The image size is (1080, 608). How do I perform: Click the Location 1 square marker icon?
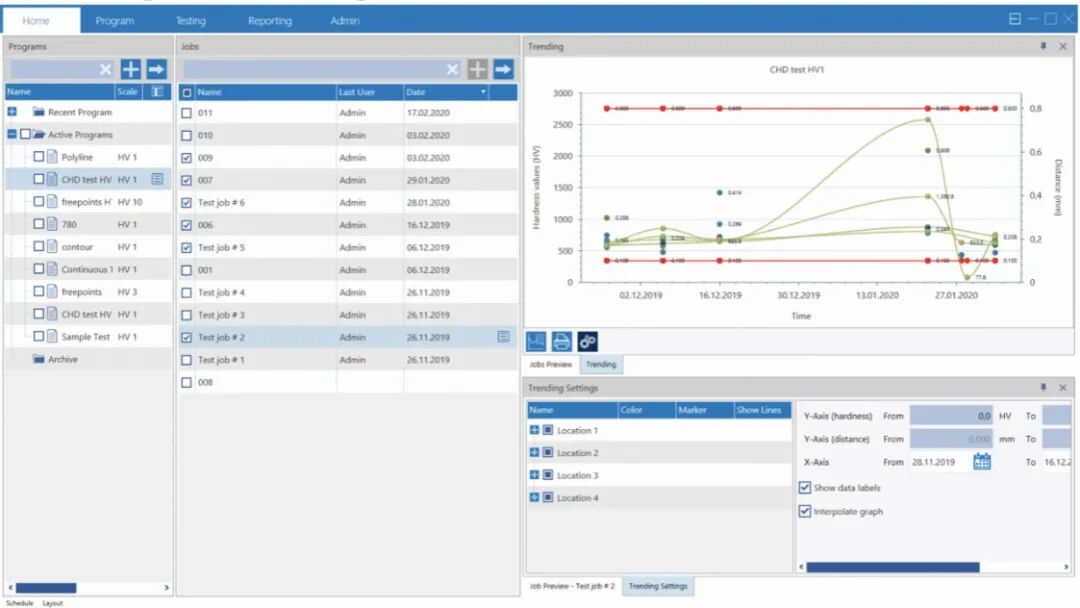click(x=548, y=430)
